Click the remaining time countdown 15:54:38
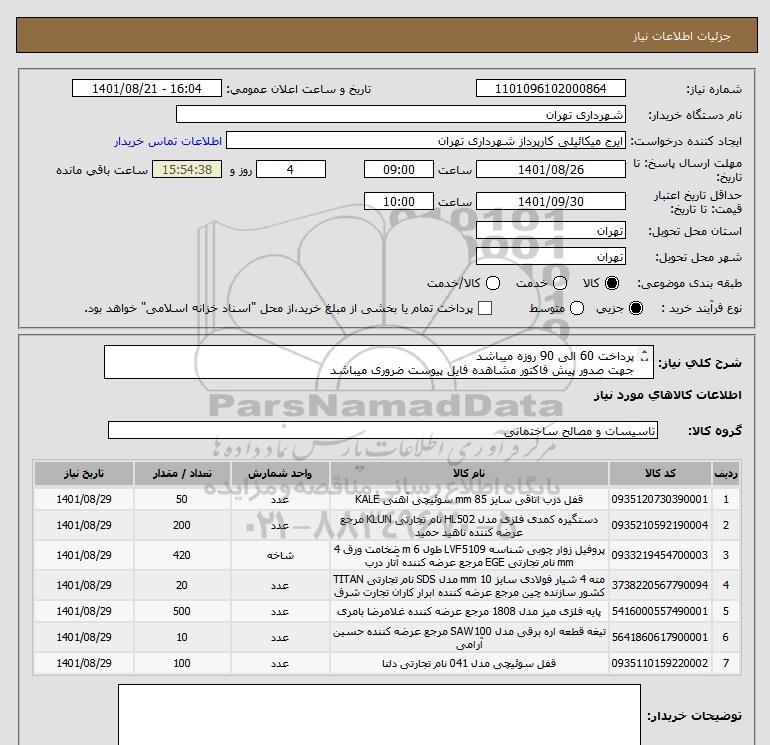Screen dimensions: 770x745 (x=187, y=169)
